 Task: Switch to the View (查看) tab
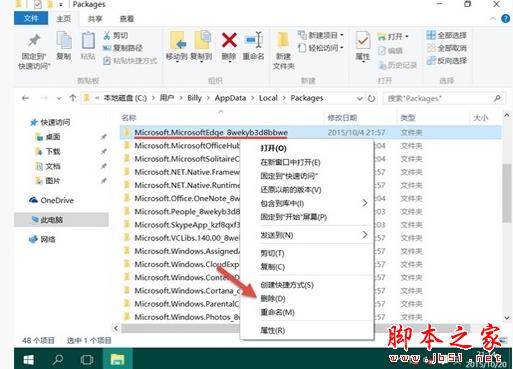pyautogui.click(x=126, y=19)
